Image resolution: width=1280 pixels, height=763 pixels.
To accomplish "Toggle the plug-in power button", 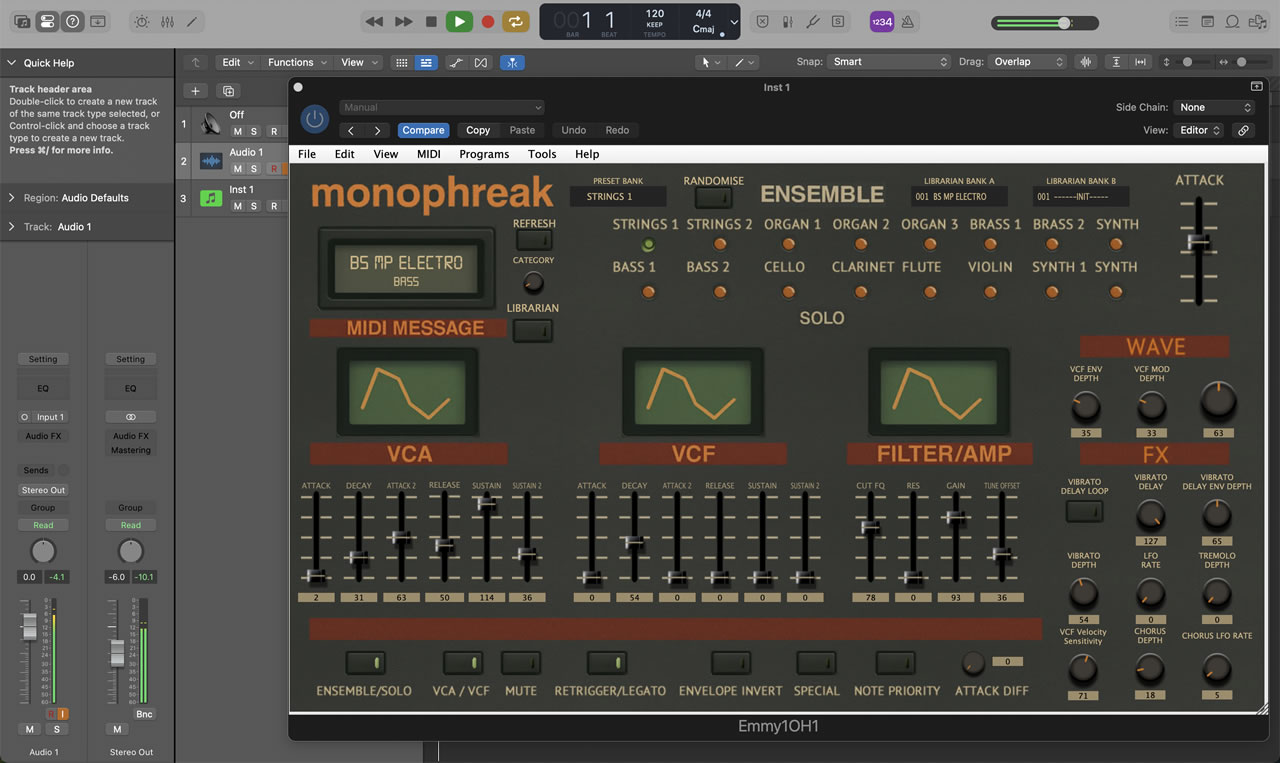I will pos(315,120).
